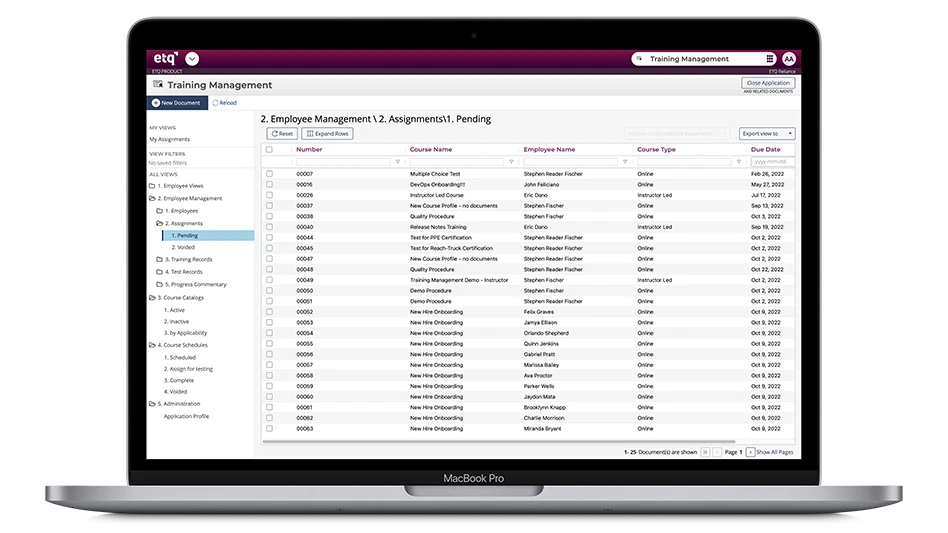Open the Export view to dropdown
The width and height of the screenshot is (948, 533).
point(767,133)
